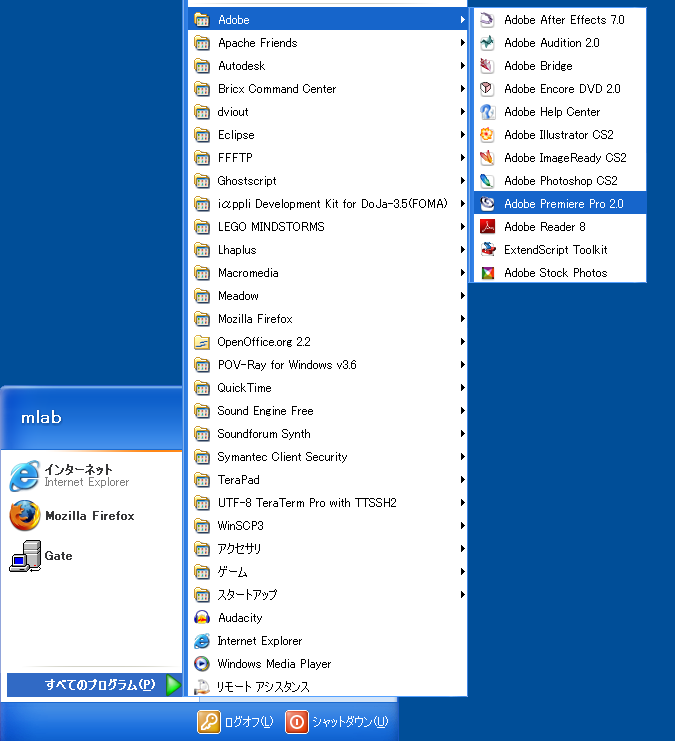This screenshot has height=741, width=675.
Task: Click the Adobe Reader 8 red icon
Action: click(x=487, y=227)
